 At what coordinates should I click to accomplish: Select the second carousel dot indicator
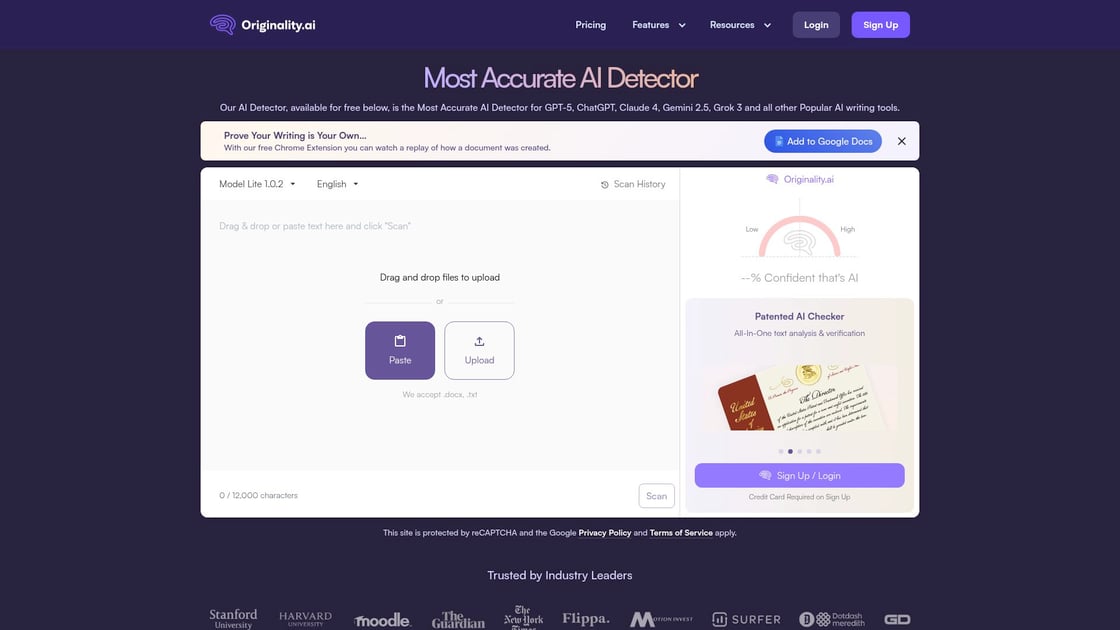point(789,450)
